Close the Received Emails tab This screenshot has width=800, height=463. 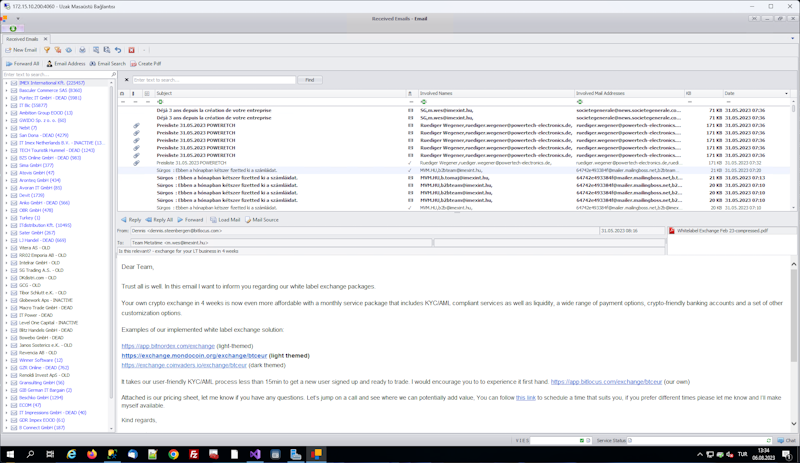pos(45,39)
